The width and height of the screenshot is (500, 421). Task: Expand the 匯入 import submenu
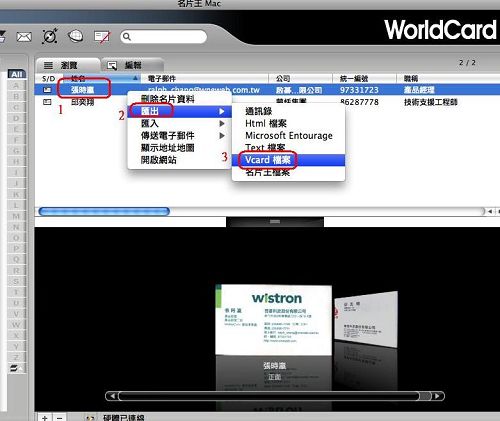tap(179, 123)
